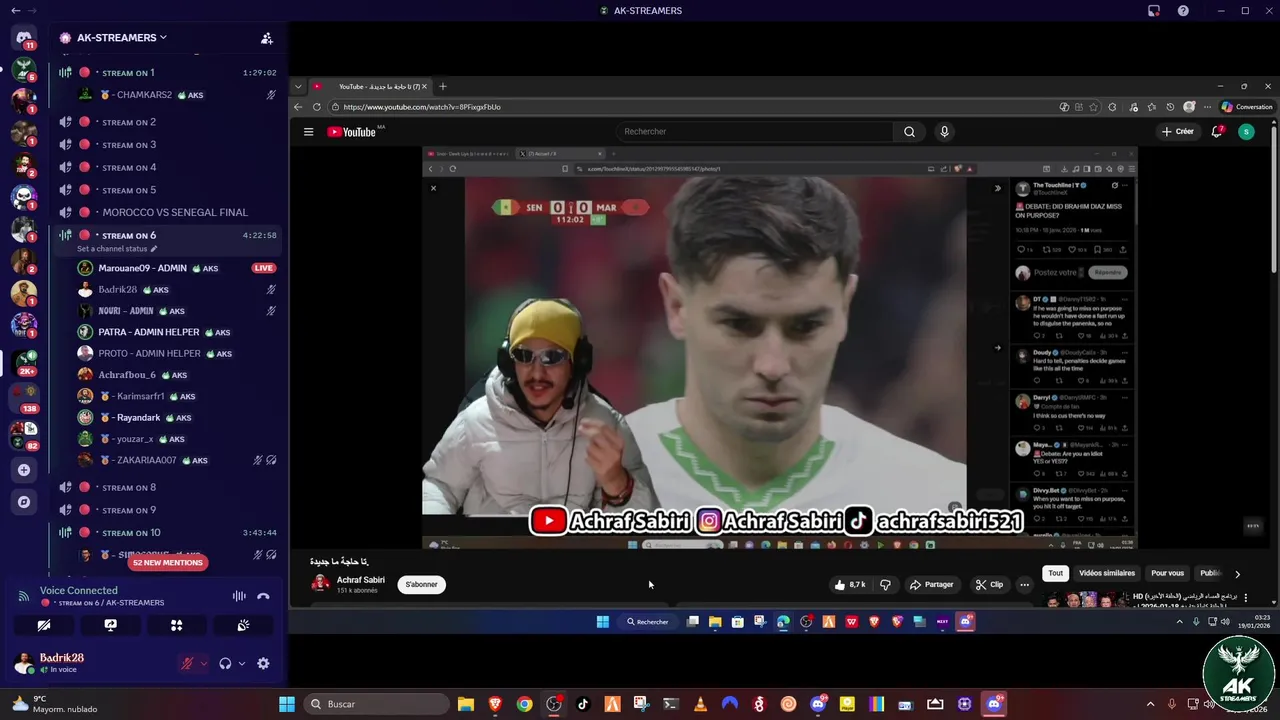Open the Add a Server plus icon
1280x720 pixels.
click(x=24, y=470)
